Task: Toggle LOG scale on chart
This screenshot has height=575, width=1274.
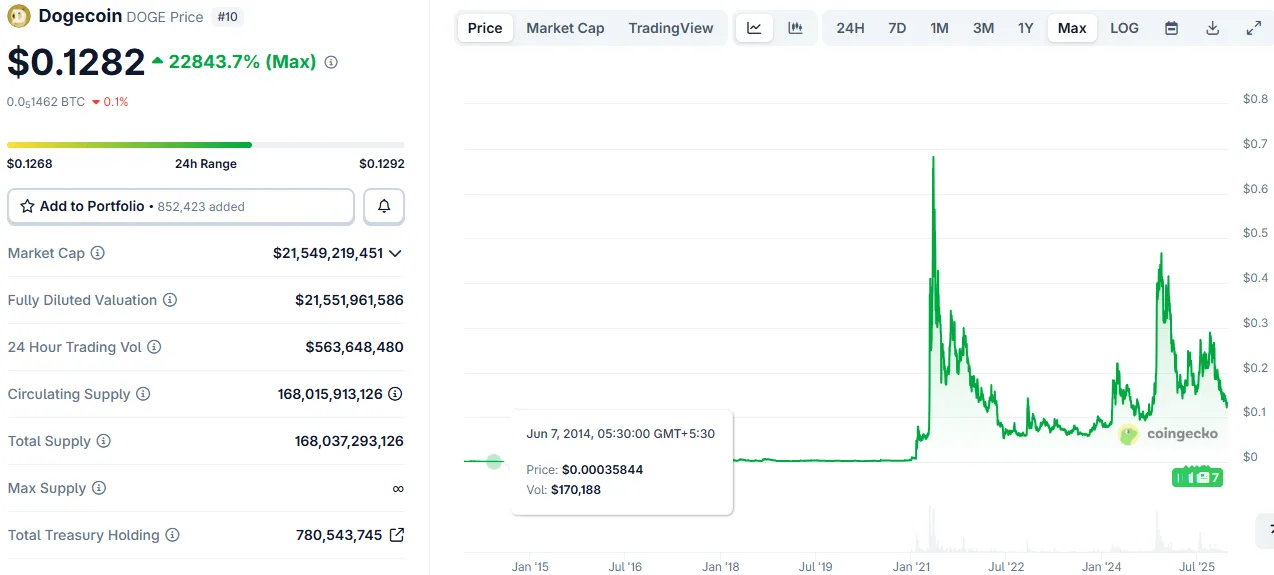Action: pyautogui.click(x=1124, y=28)
